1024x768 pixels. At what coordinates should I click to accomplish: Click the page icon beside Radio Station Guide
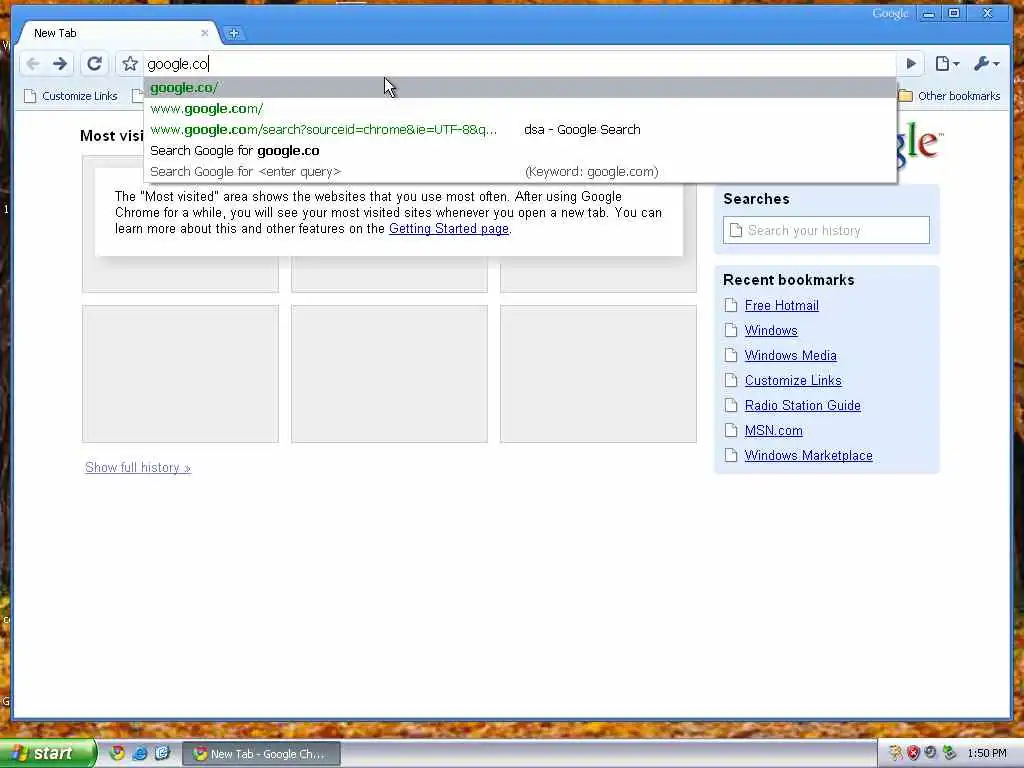[x=731, y=406]
